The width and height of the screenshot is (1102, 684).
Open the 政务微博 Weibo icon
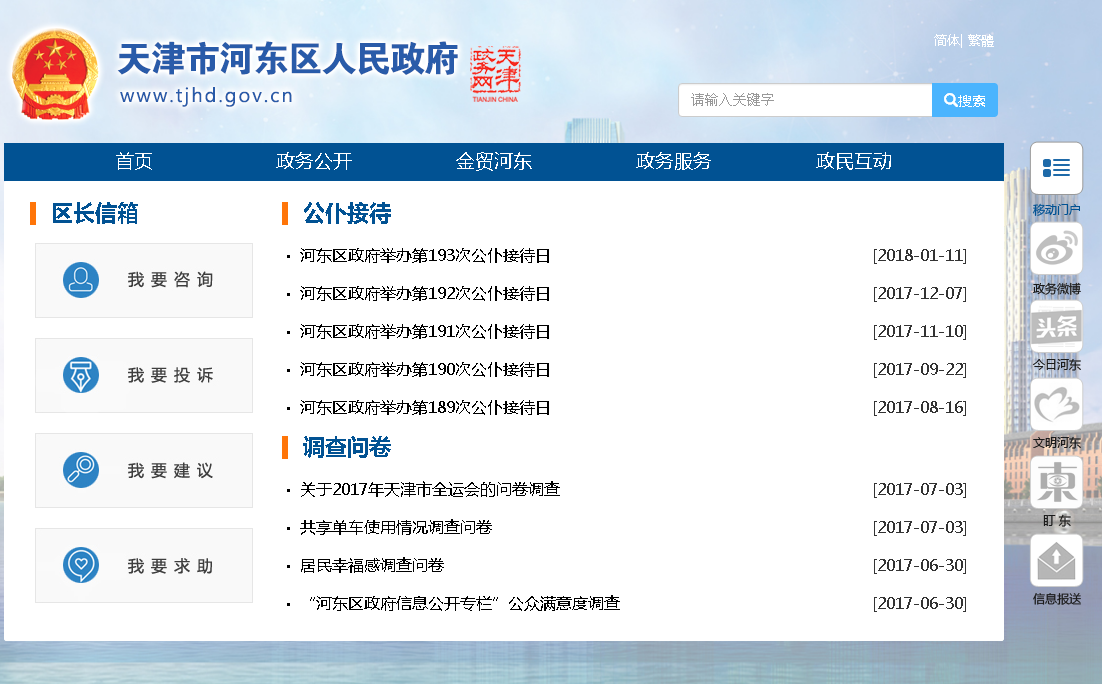[x=1056, y=248]
